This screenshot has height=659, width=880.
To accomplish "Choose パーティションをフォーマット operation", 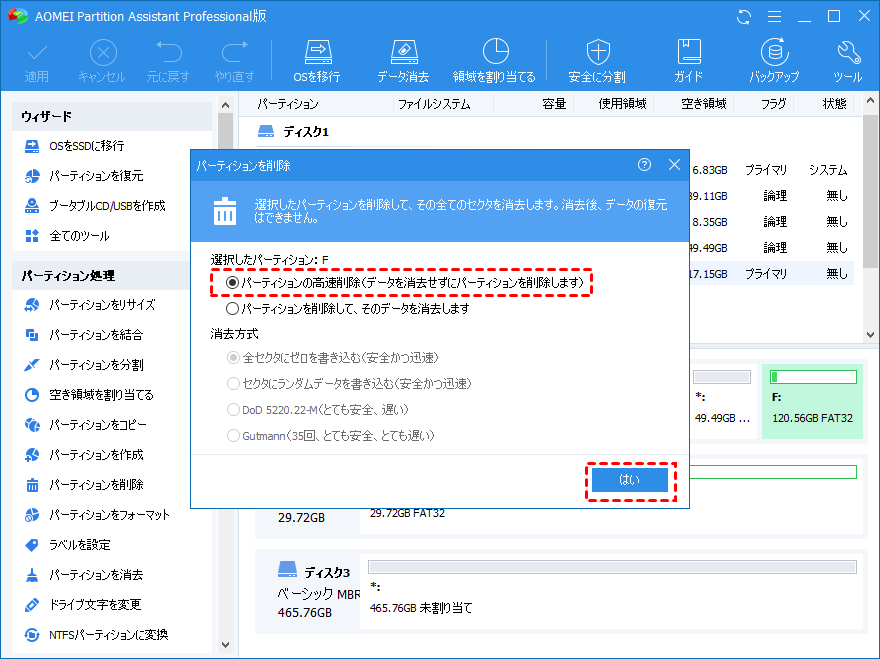I will tap(97, 515).
